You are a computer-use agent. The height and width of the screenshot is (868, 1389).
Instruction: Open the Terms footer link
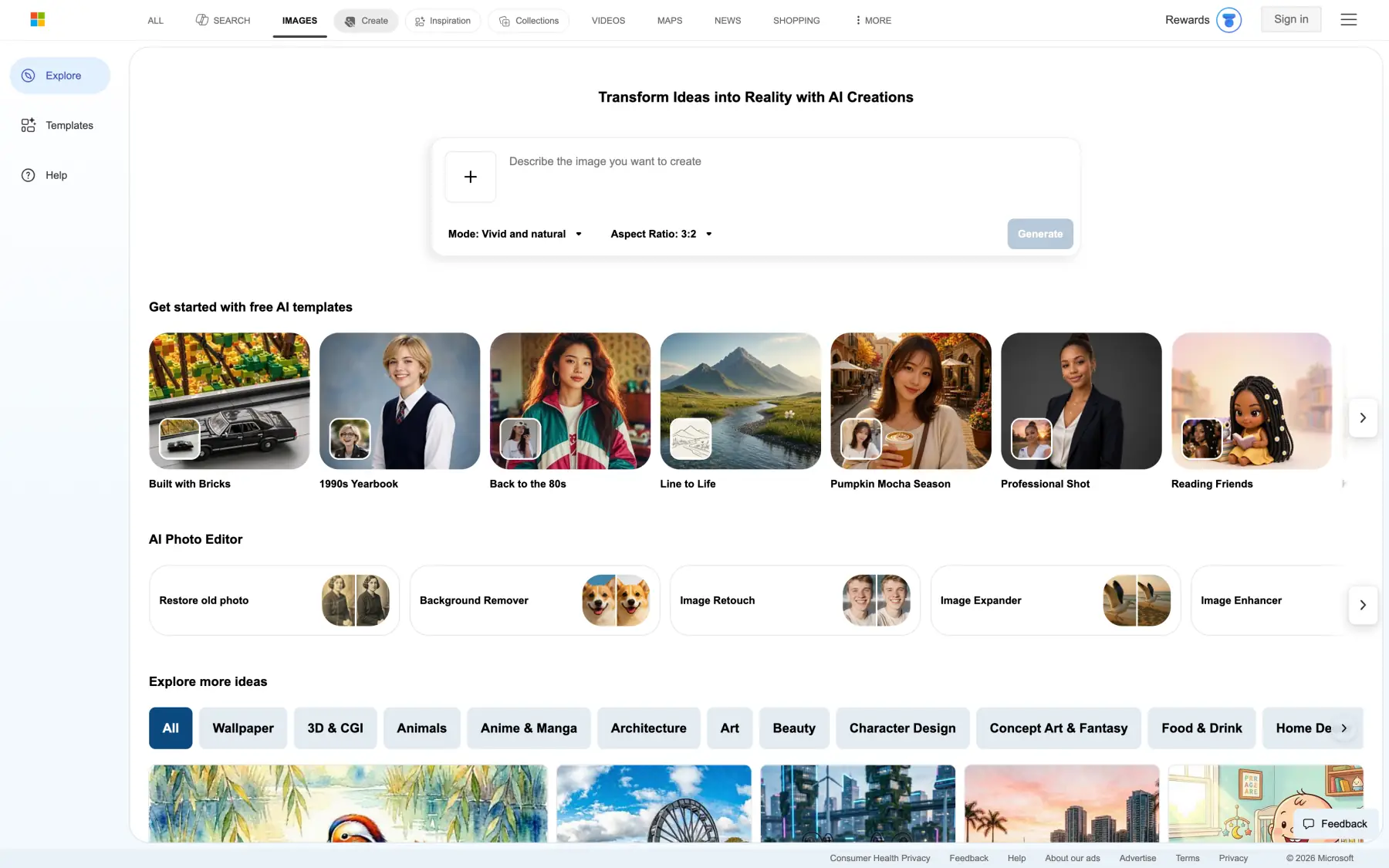point(1187,858)
